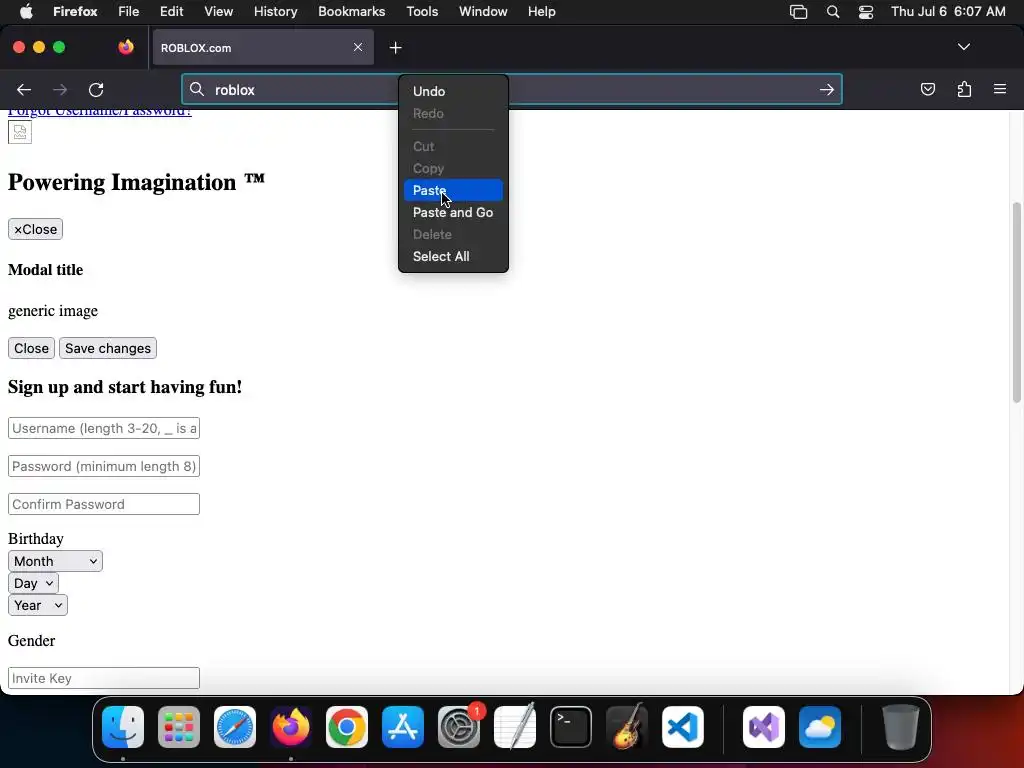This screenshot has width=1024, height=768.
Task: Open the Window menu
Action: [x=483, y=12]
